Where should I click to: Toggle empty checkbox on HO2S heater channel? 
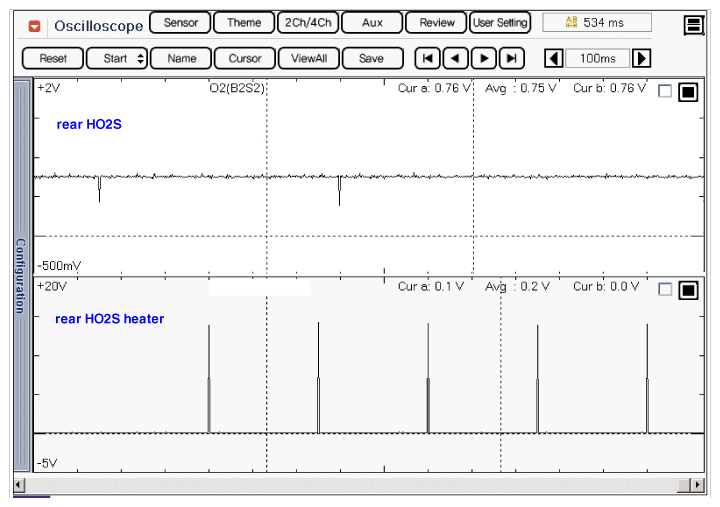pos(666,290)
